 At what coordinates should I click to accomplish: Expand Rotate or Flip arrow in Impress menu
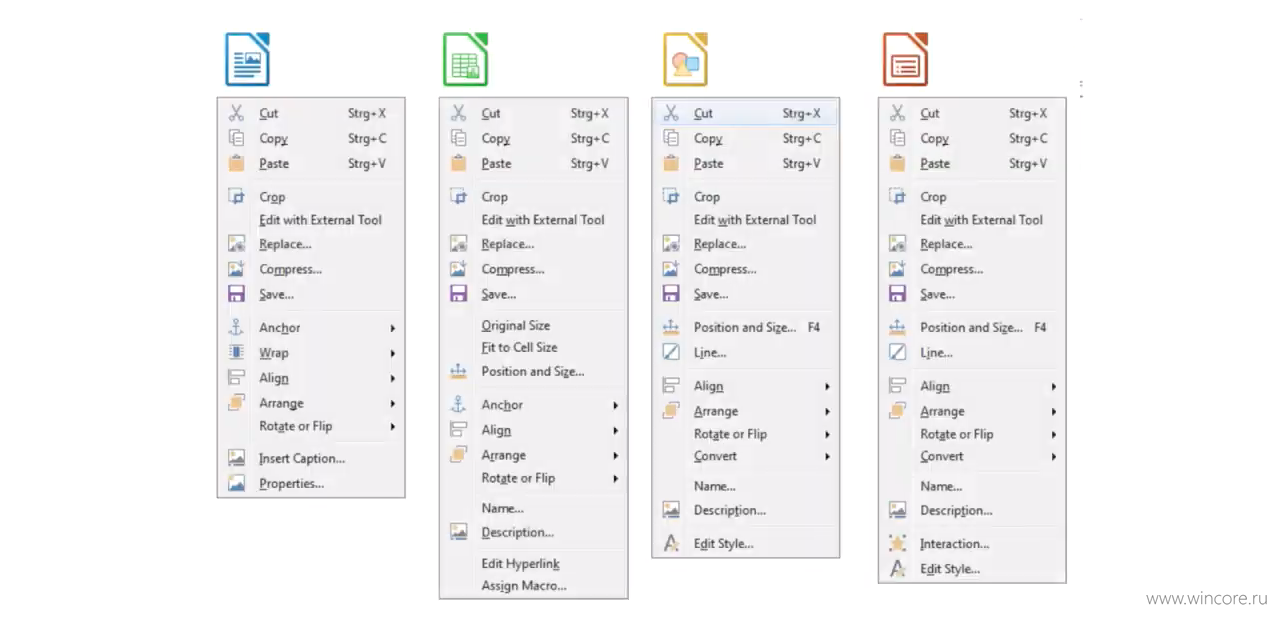(1054, 435)
